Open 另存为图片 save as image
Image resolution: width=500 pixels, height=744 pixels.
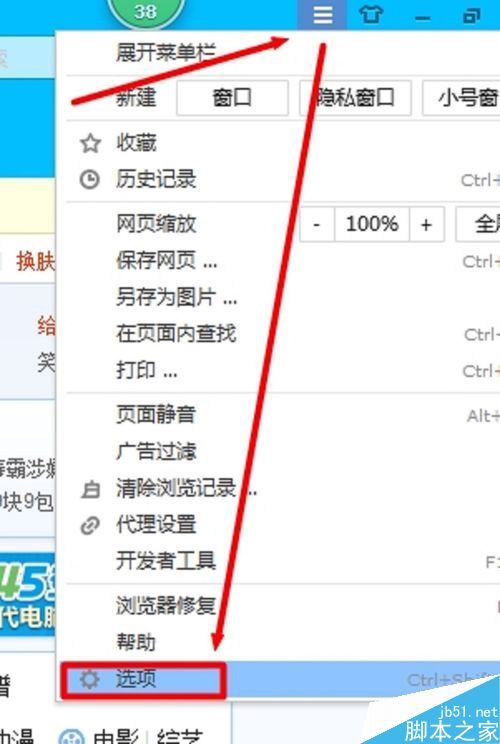(176, 298)
